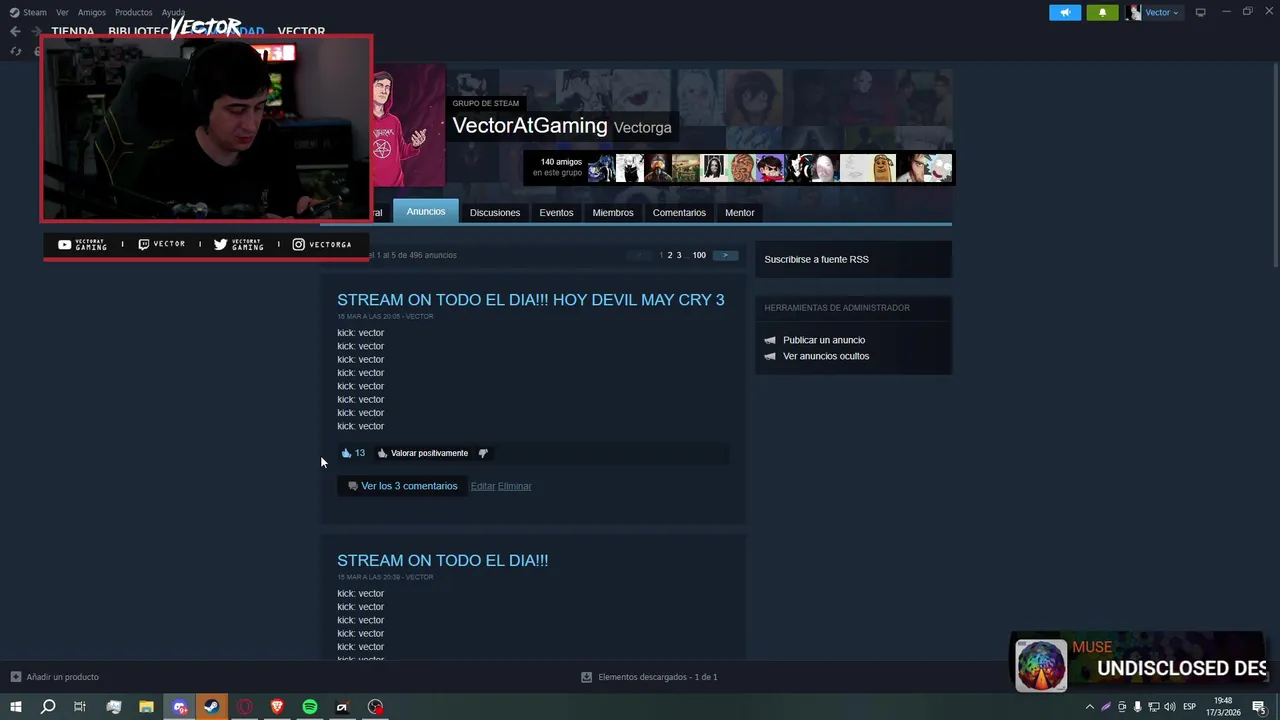The height and width of the screenshot is (720, 1280).
Task: Open the VectorAtGaming group title
Action: (x=530, y=126)
